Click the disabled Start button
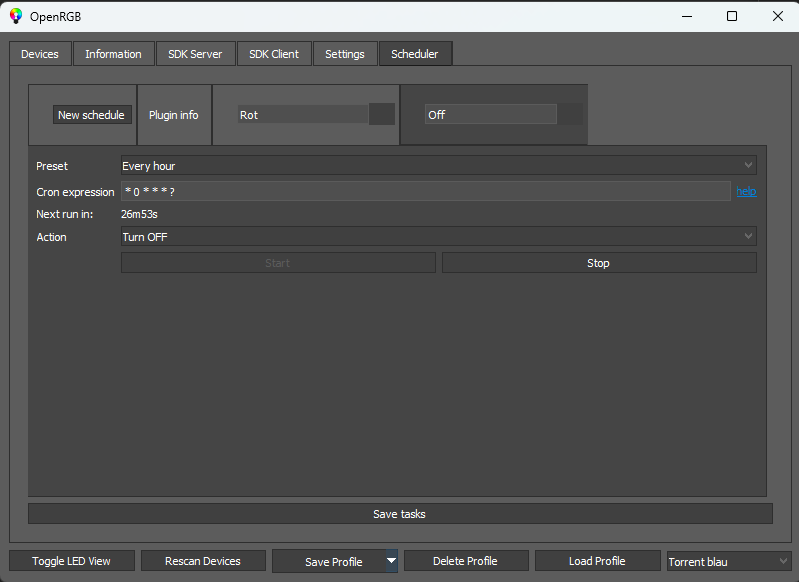This screenshot has height=582, width=799. click(x=278, y=263)
